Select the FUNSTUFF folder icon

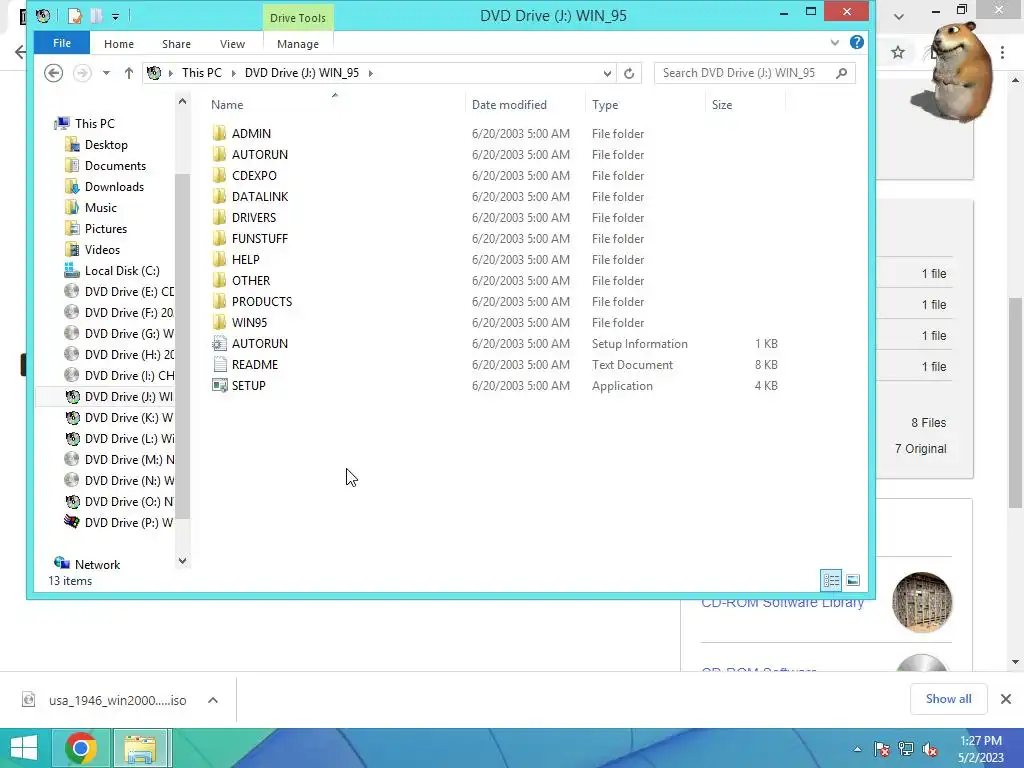tap(219, 238)
